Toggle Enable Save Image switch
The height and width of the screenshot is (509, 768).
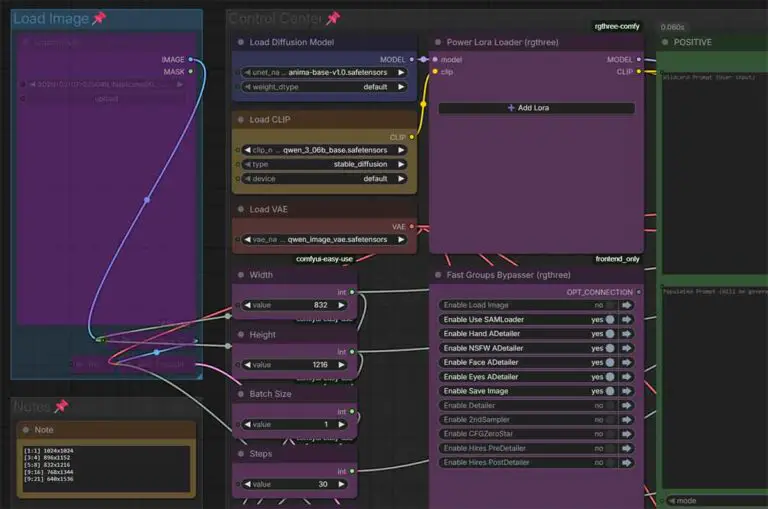click(610, 391)
